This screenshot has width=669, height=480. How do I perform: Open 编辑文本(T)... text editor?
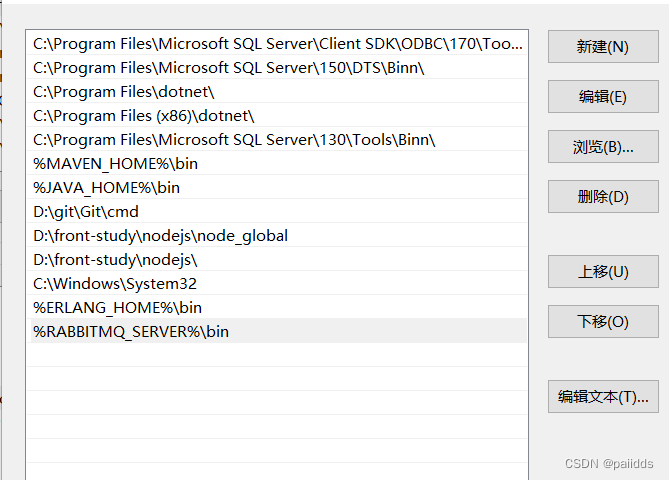pos(603,396)
